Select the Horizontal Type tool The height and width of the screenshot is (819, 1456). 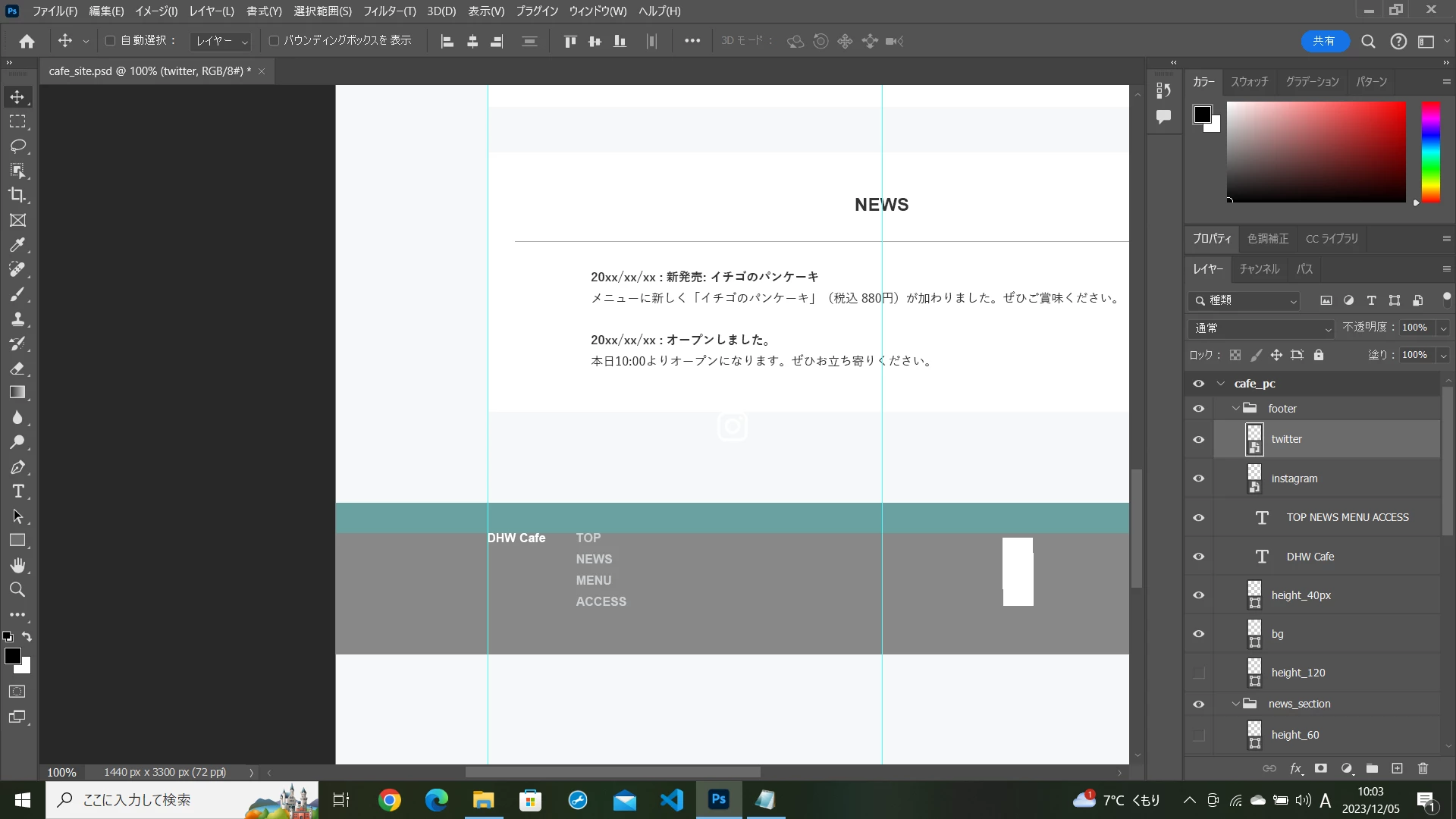click(17, 491)
